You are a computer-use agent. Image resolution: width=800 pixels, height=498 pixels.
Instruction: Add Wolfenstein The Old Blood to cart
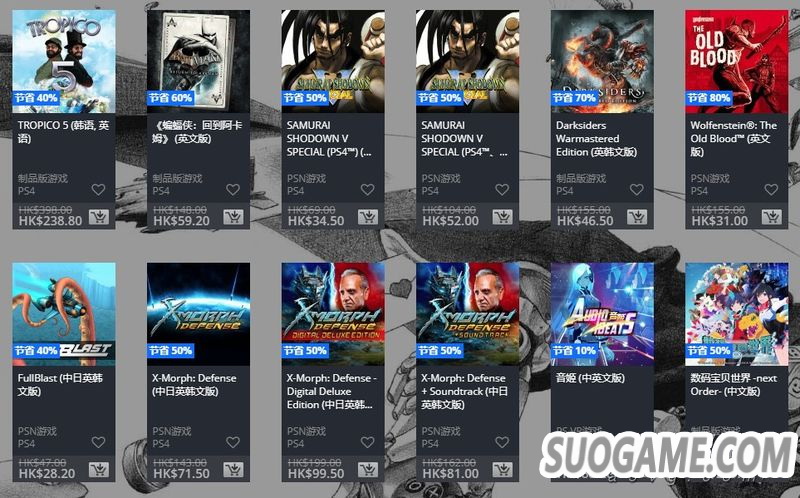click(x=771, y=217)
